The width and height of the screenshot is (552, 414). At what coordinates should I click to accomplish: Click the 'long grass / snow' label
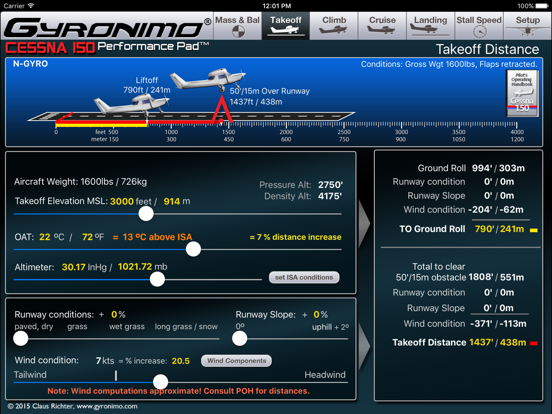tap(186, 327)
